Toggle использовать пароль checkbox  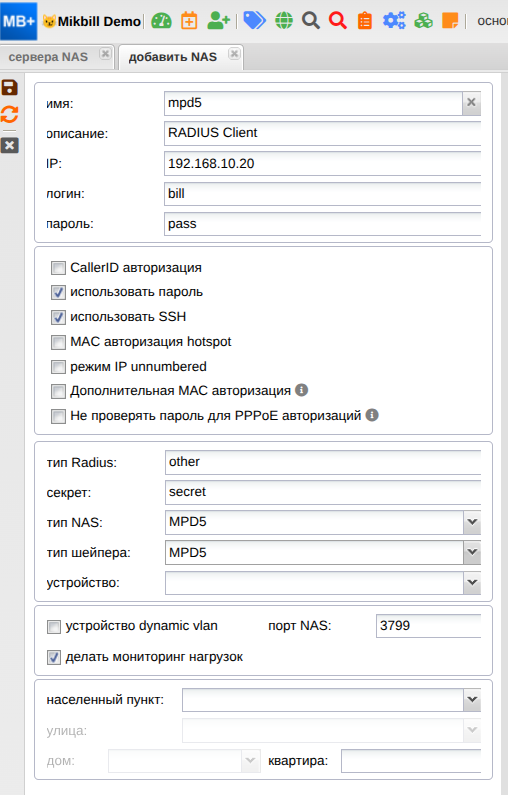58,292
